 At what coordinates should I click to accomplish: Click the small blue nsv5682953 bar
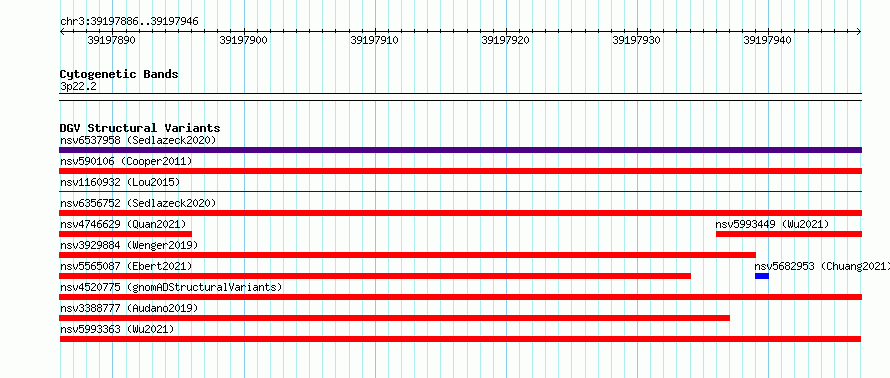pos(762,276)
